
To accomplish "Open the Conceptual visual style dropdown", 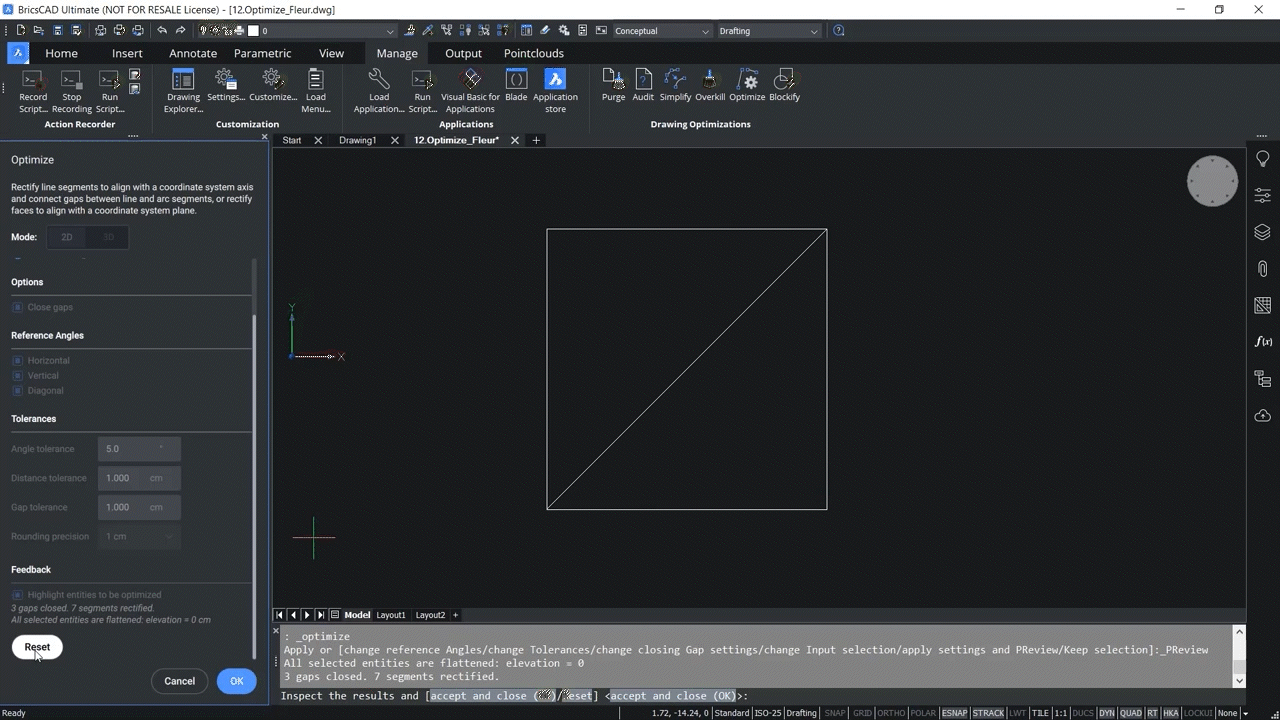I will pos(662,31).
